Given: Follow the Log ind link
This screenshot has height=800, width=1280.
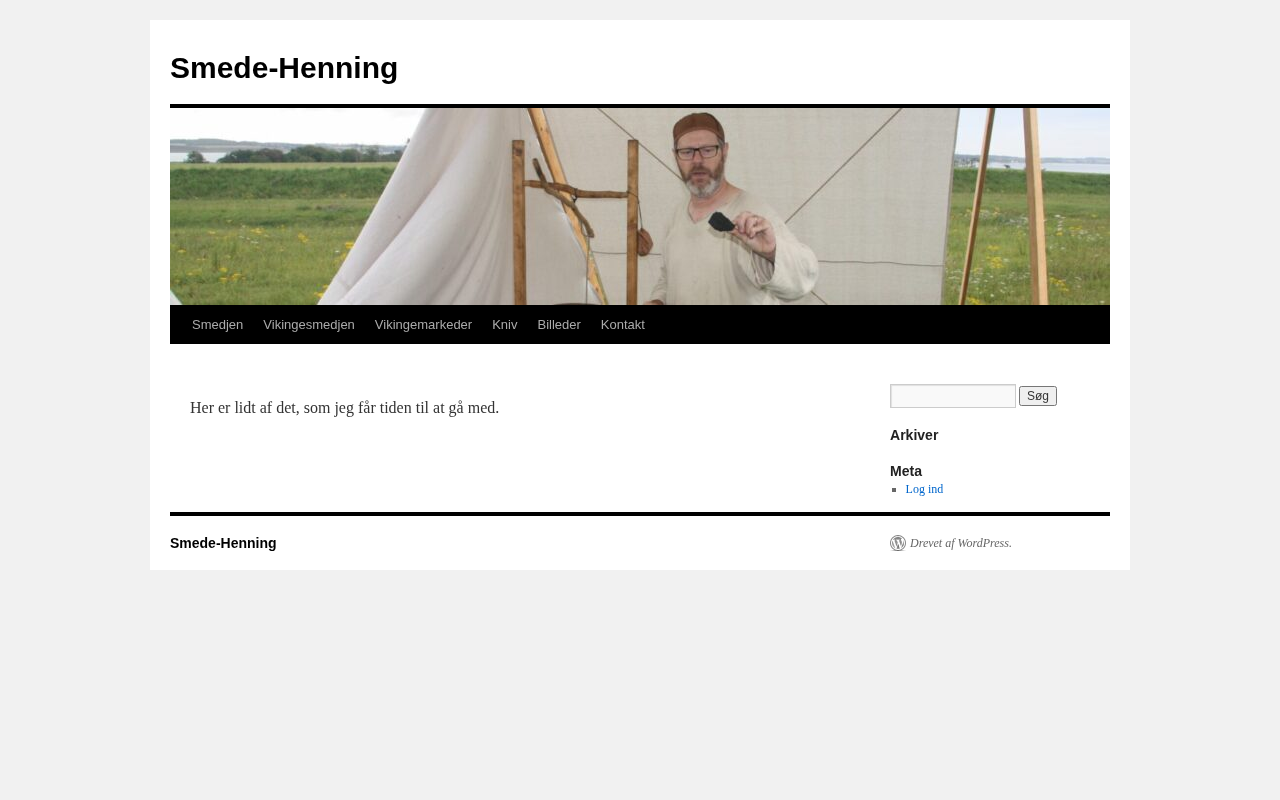Looking at the screenshot, I should tap(924, 489).
